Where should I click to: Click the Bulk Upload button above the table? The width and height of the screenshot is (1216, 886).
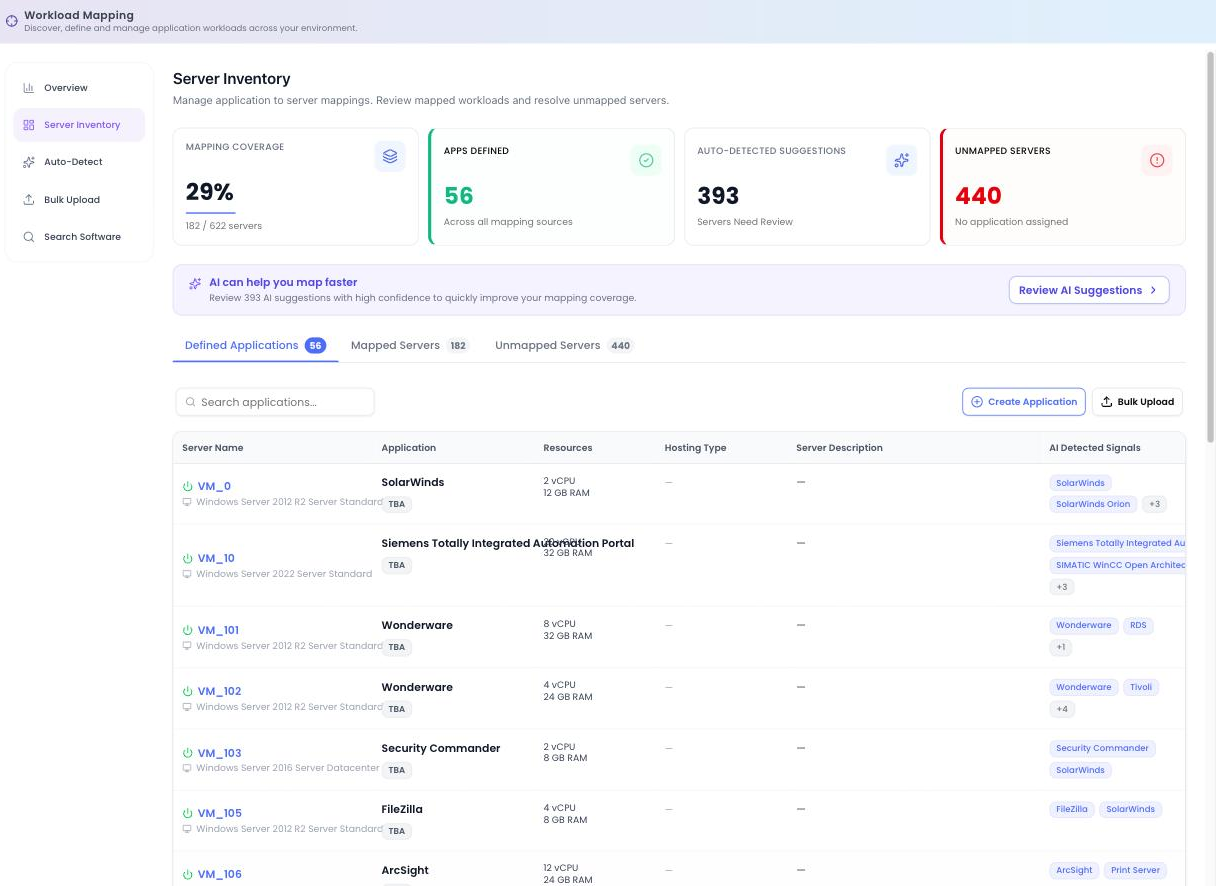click(x=1137, y=402)
